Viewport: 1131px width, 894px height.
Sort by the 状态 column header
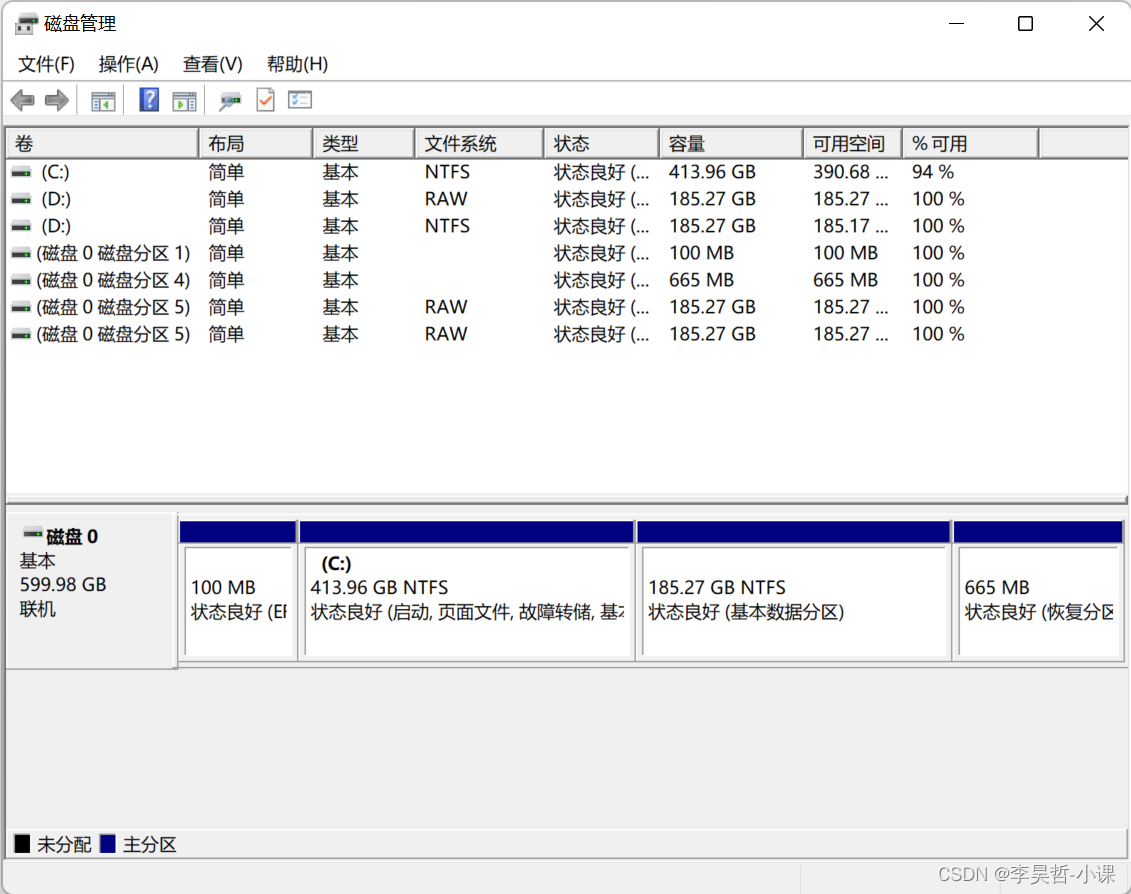(602, 144)
